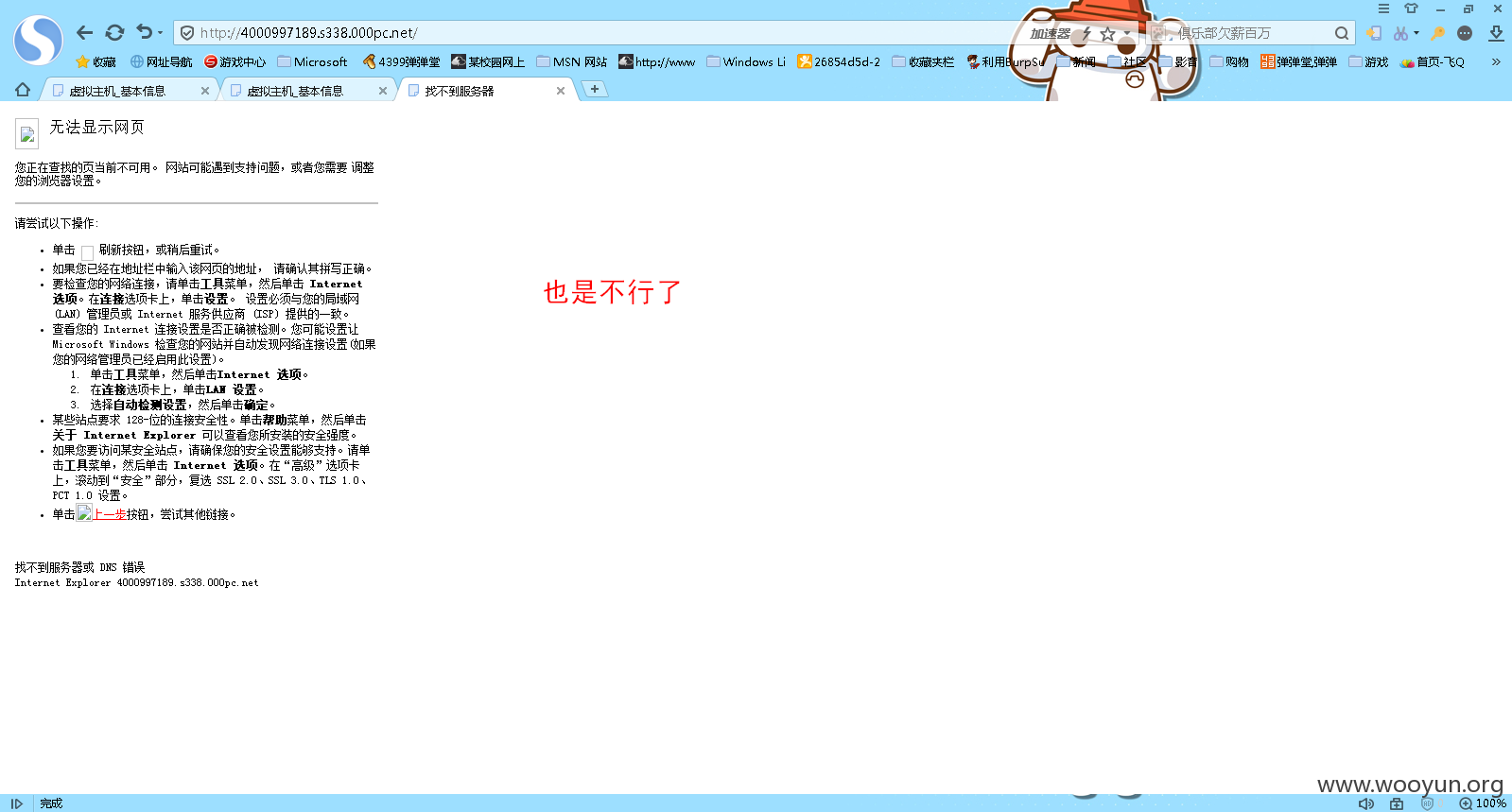The image size is (1512, 812).
Task: Click the 上一步 back link
Action: point(109,514)
